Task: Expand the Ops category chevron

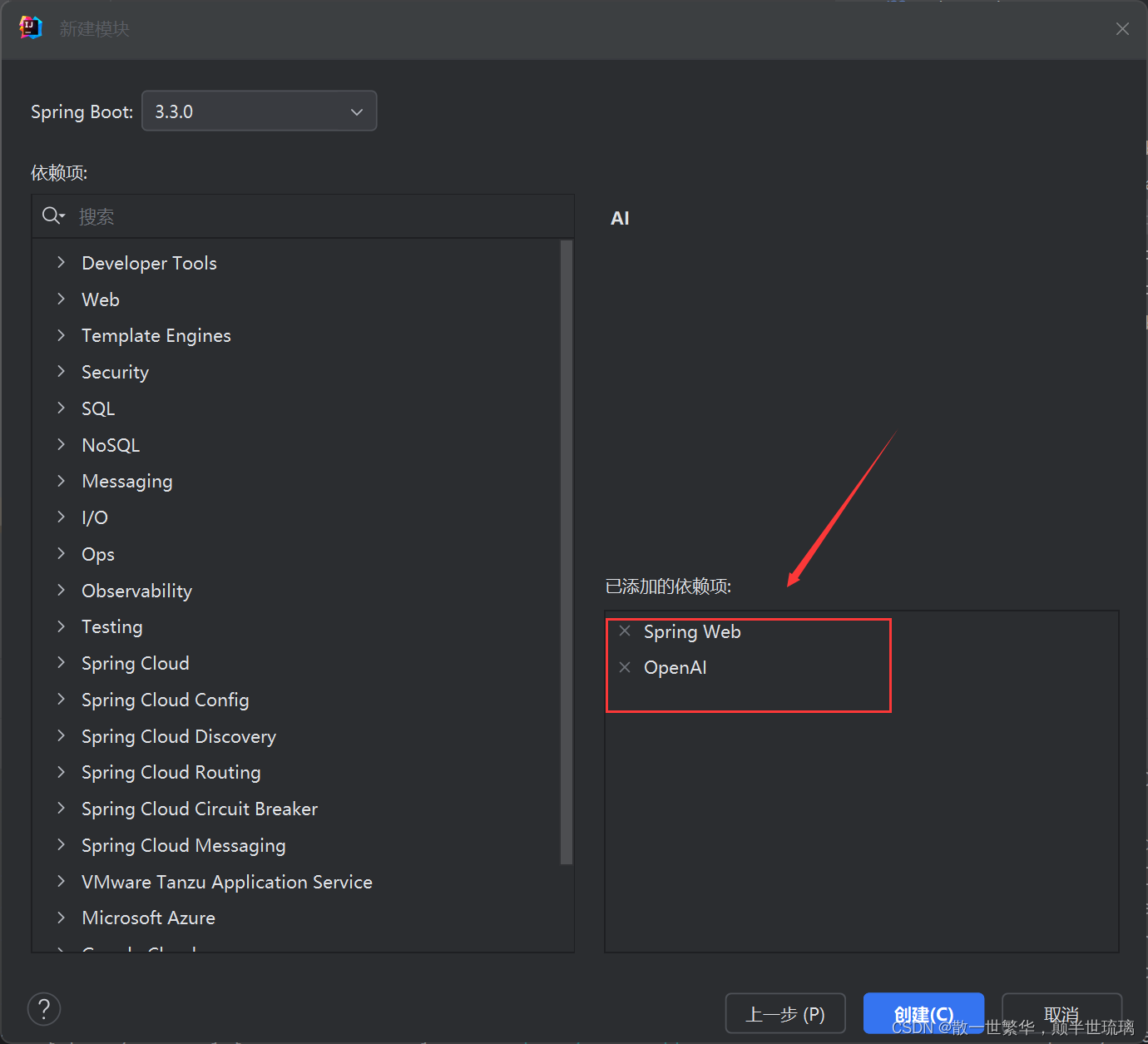Action: [x=61, y=553]
